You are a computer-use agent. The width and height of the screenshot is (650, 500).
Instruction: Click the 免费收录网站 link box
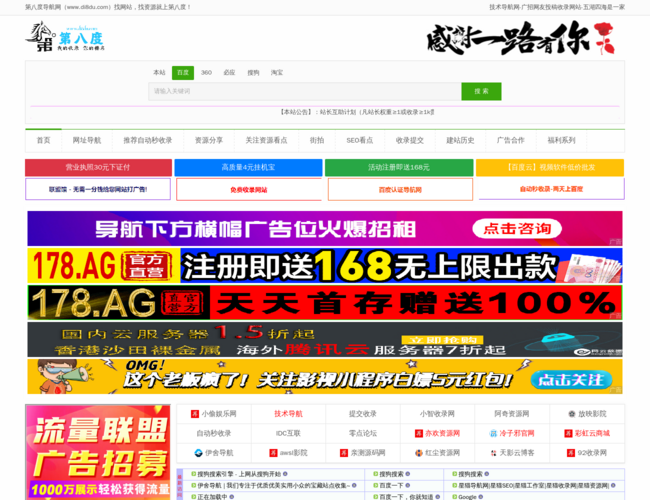tap(249, 190)
